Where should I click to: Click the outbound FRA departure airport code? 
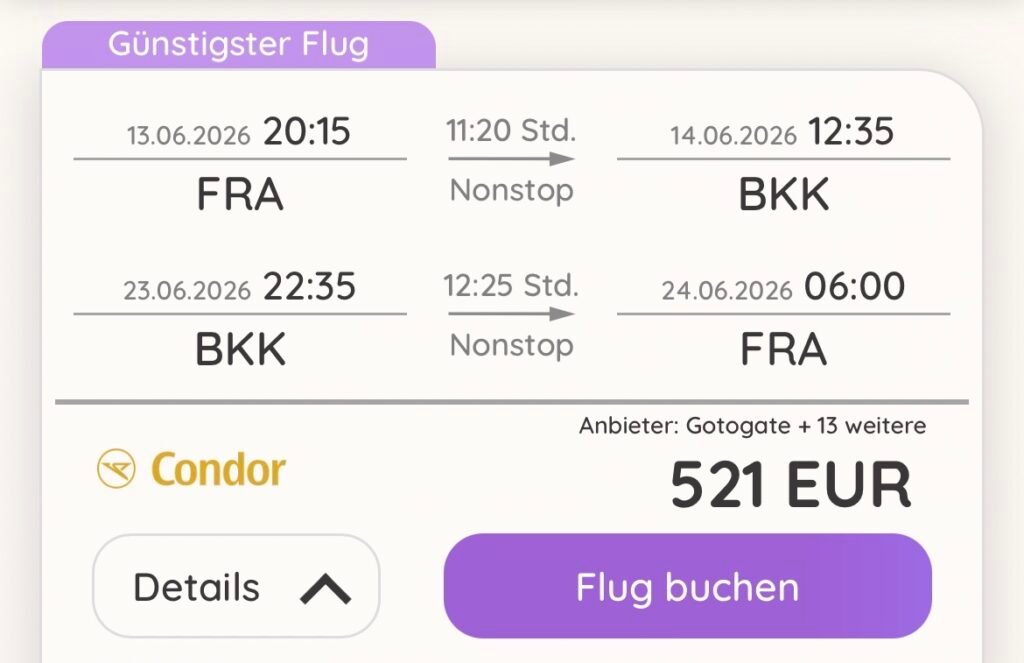pos(240,195)
